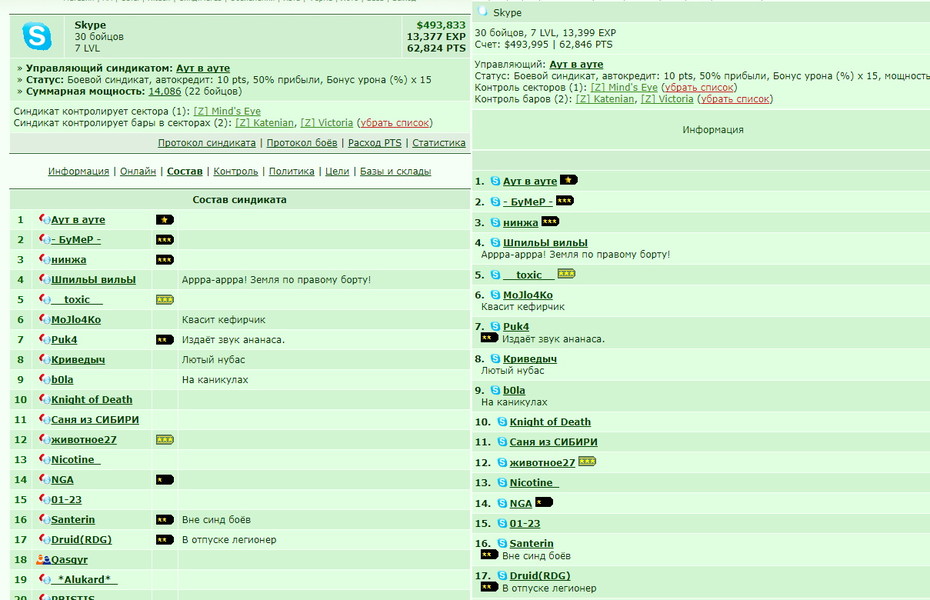Open b0la profile in right list
This screenshot has height=600, width=930.
coord(514,390)
